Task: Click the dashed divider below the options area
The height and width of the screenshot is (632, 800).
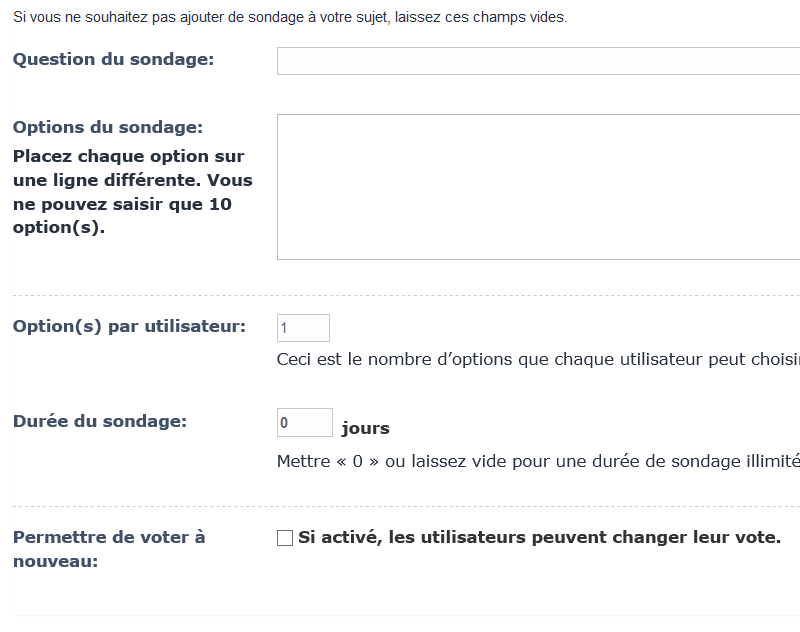Action: (400, 296)
